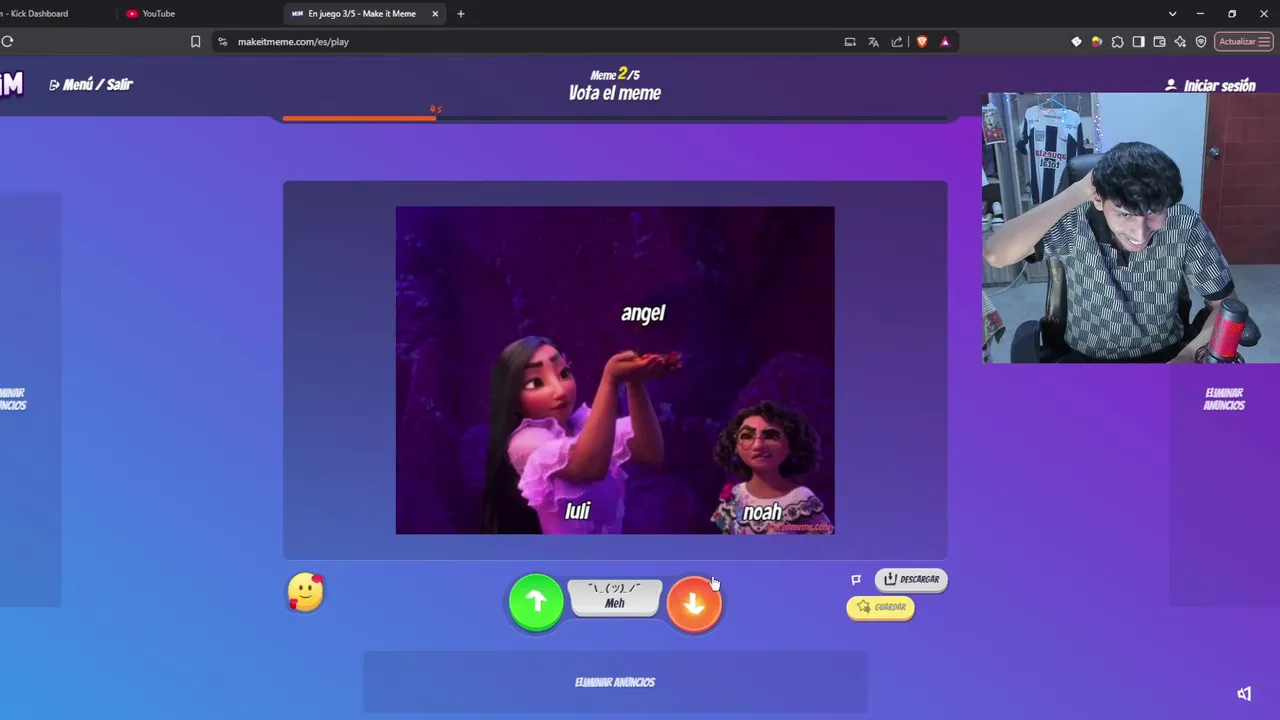The image size is (1280, 720).
Task: Click Menú / Salir to leave game
Action: (x=90, y=85)
